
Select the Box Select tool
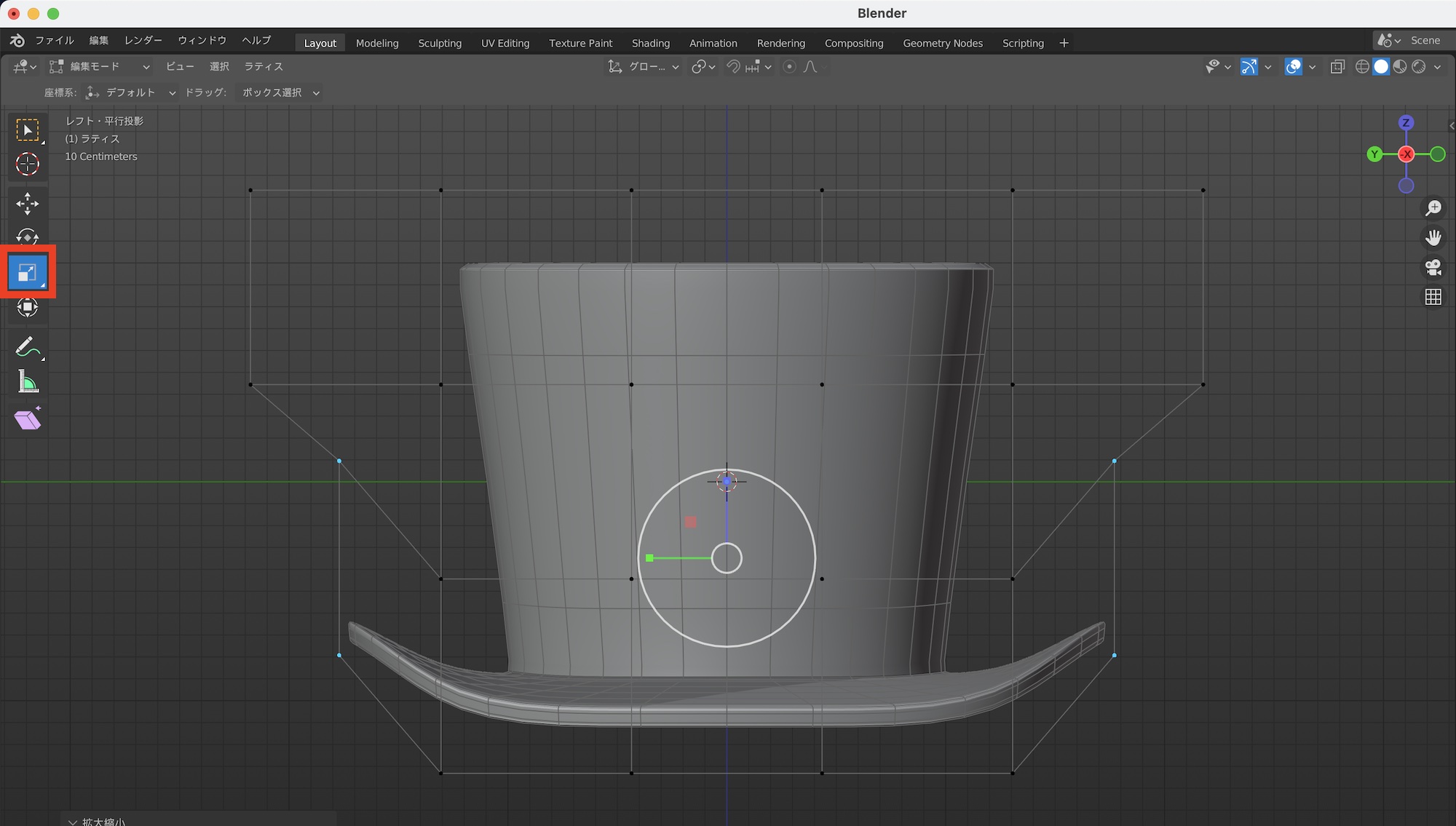tap(28, 131)
